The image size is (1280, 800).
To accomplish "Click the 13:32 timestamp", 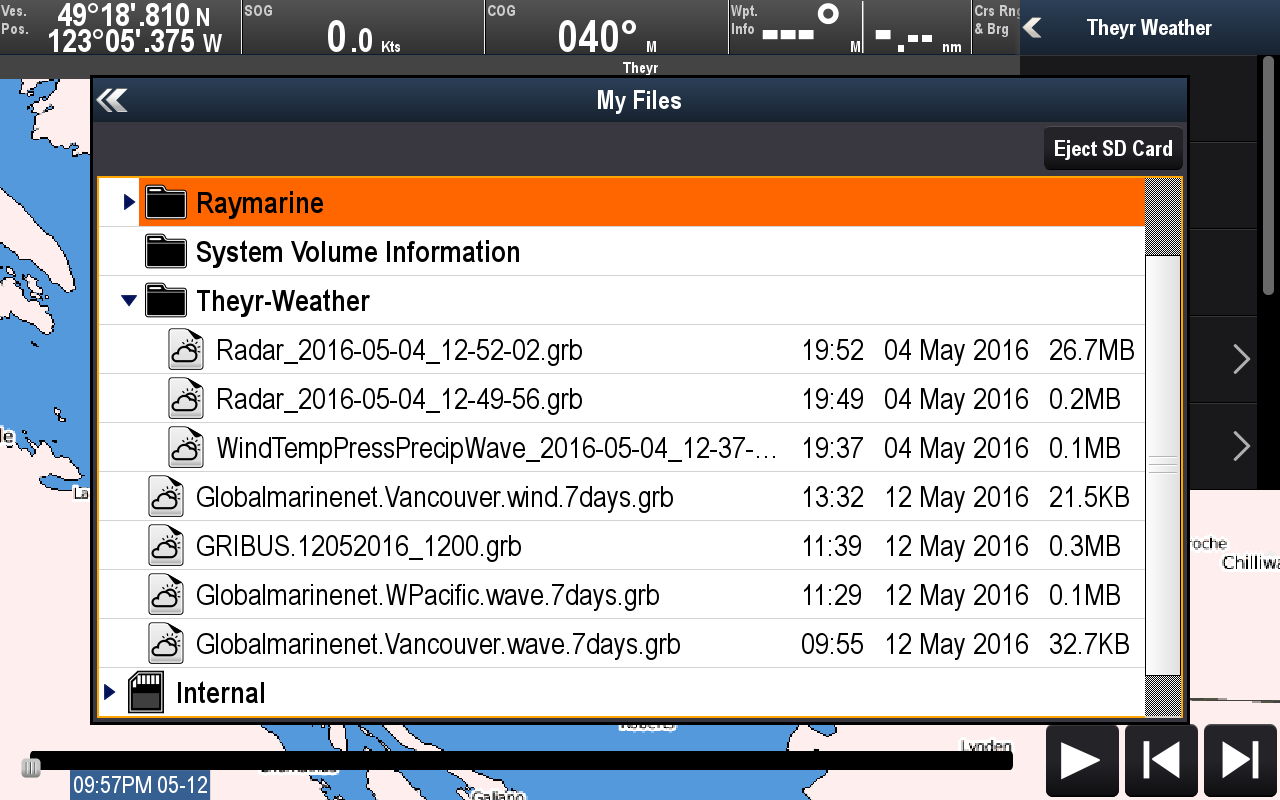I will point(833,497).
